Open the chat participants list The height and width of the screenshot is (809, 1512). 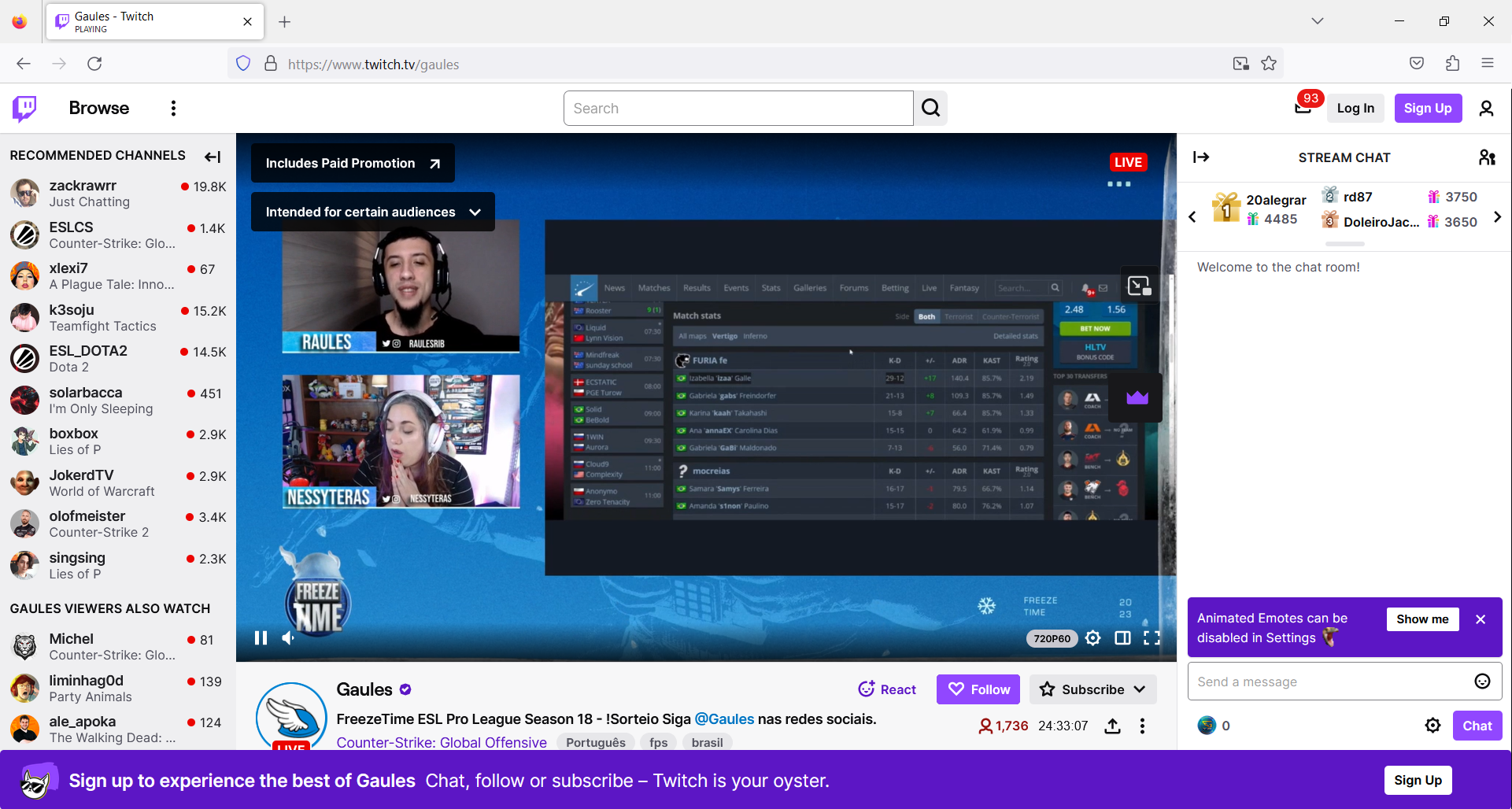[1487, 157]
